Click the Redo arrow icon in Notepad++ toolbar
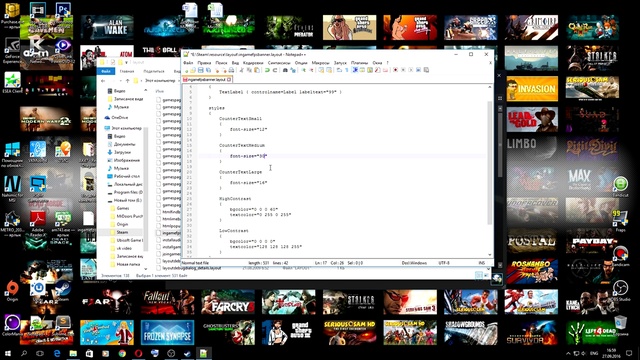 click(x=275, y=70)
